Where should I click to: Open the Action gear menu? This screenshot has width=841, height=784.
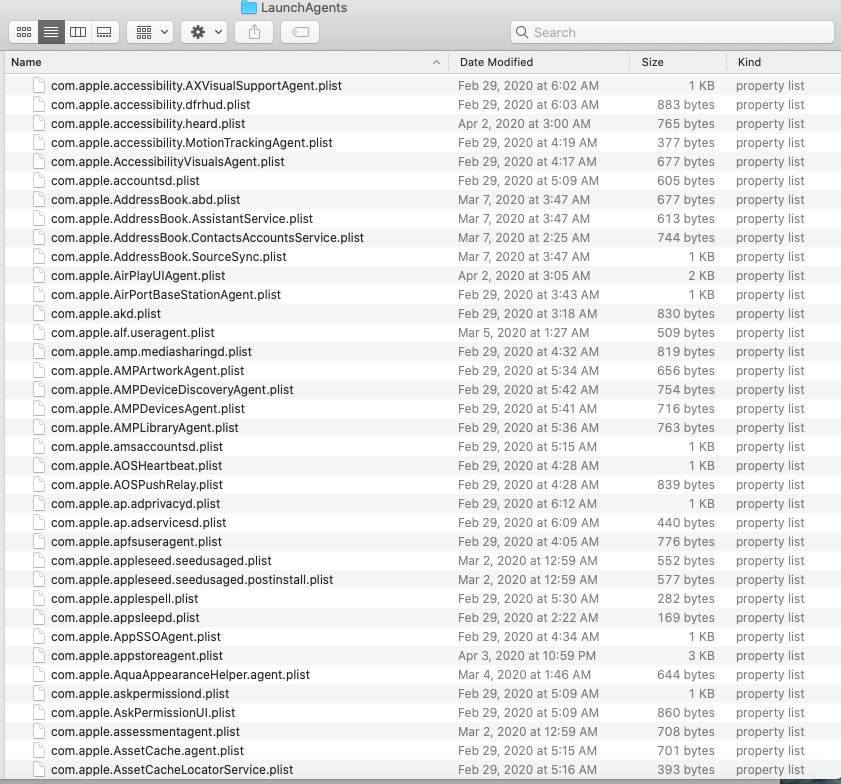204,32
